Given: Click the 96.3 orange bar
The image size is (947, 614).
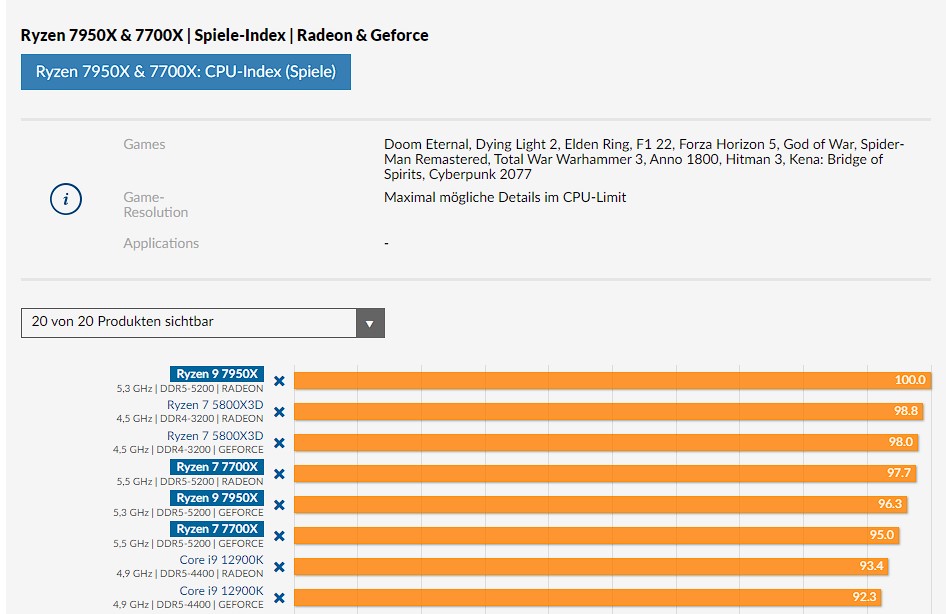Looking at the screenshot, I should pos(601,504).
